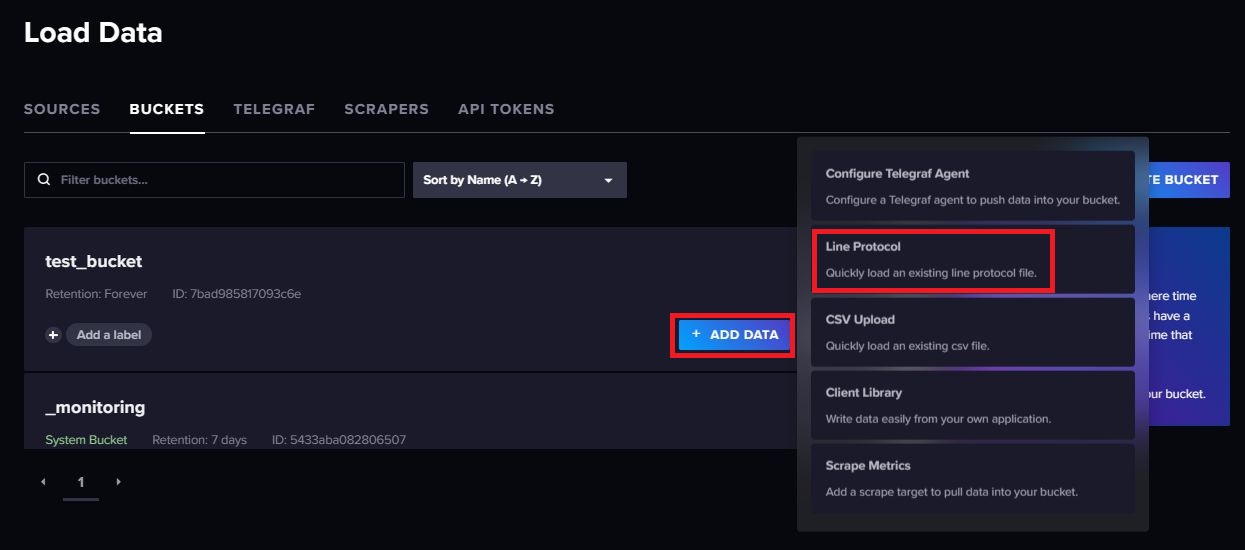Viewport: 1245px width, 550px height.
Task: Click the search magnifier icon in filter box
Action: (x=43, y=180)
